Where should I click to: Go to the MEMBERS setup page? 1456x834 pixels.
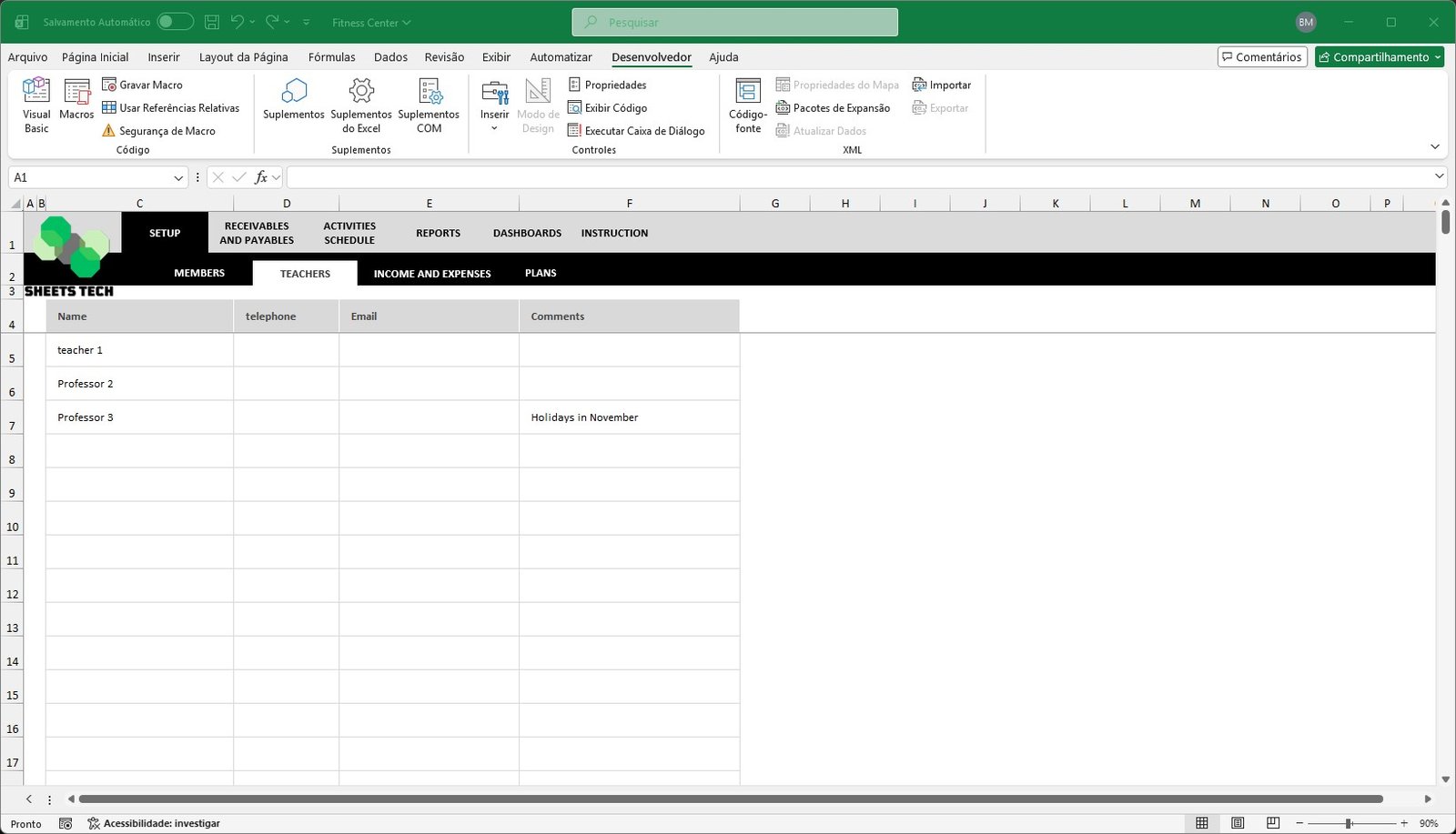point(199,273)
